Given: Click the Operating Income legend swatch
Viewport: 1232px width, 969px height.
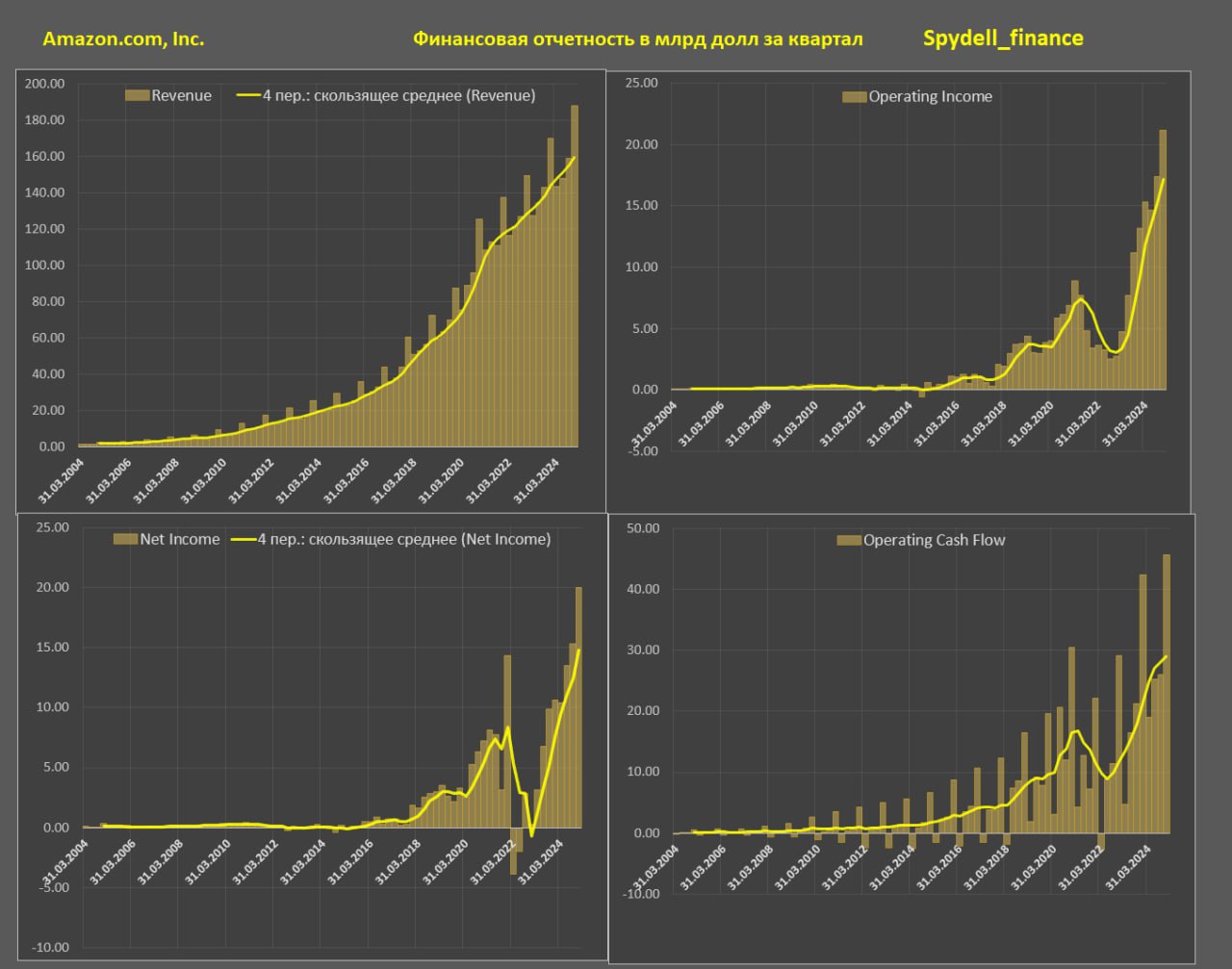Looking at the screenshot, I should point(854,96).
